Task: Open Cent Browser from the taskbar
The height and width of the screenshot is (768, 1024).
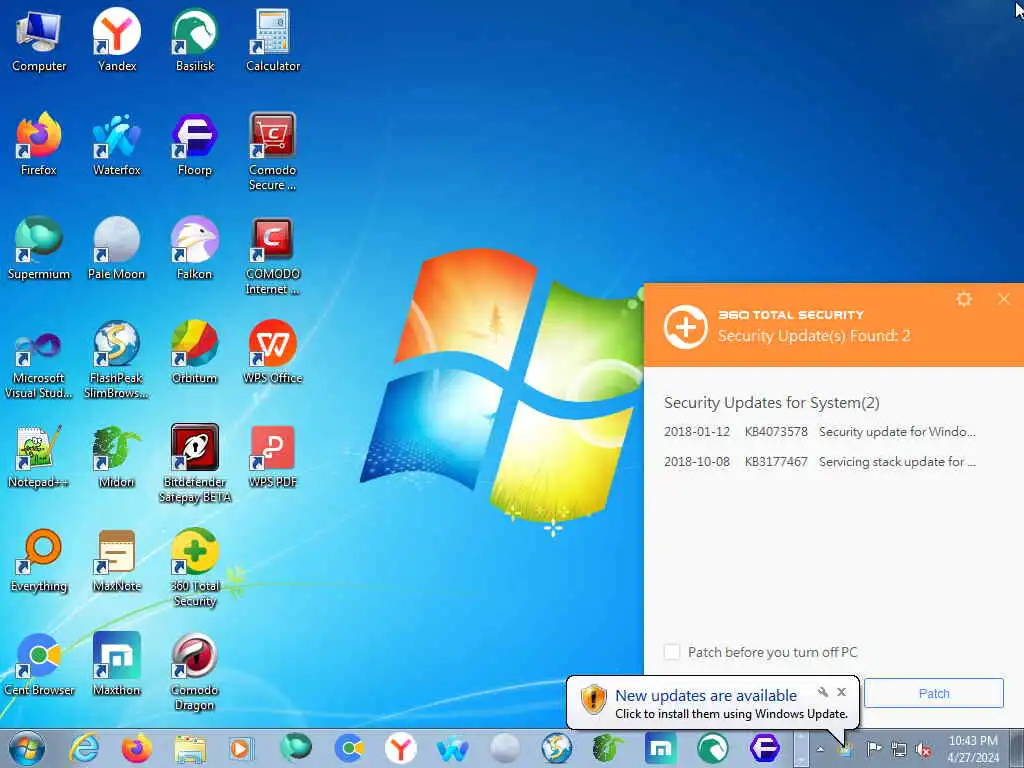Action: (349, 748)
